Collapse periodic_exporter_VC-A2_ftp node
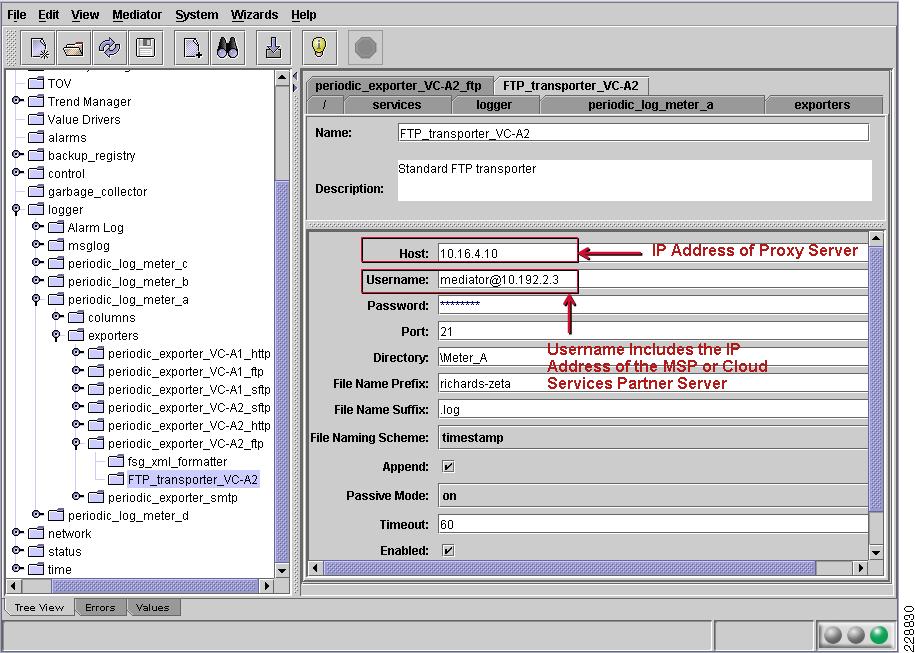915x653 pixels. [x=76, y=444]
